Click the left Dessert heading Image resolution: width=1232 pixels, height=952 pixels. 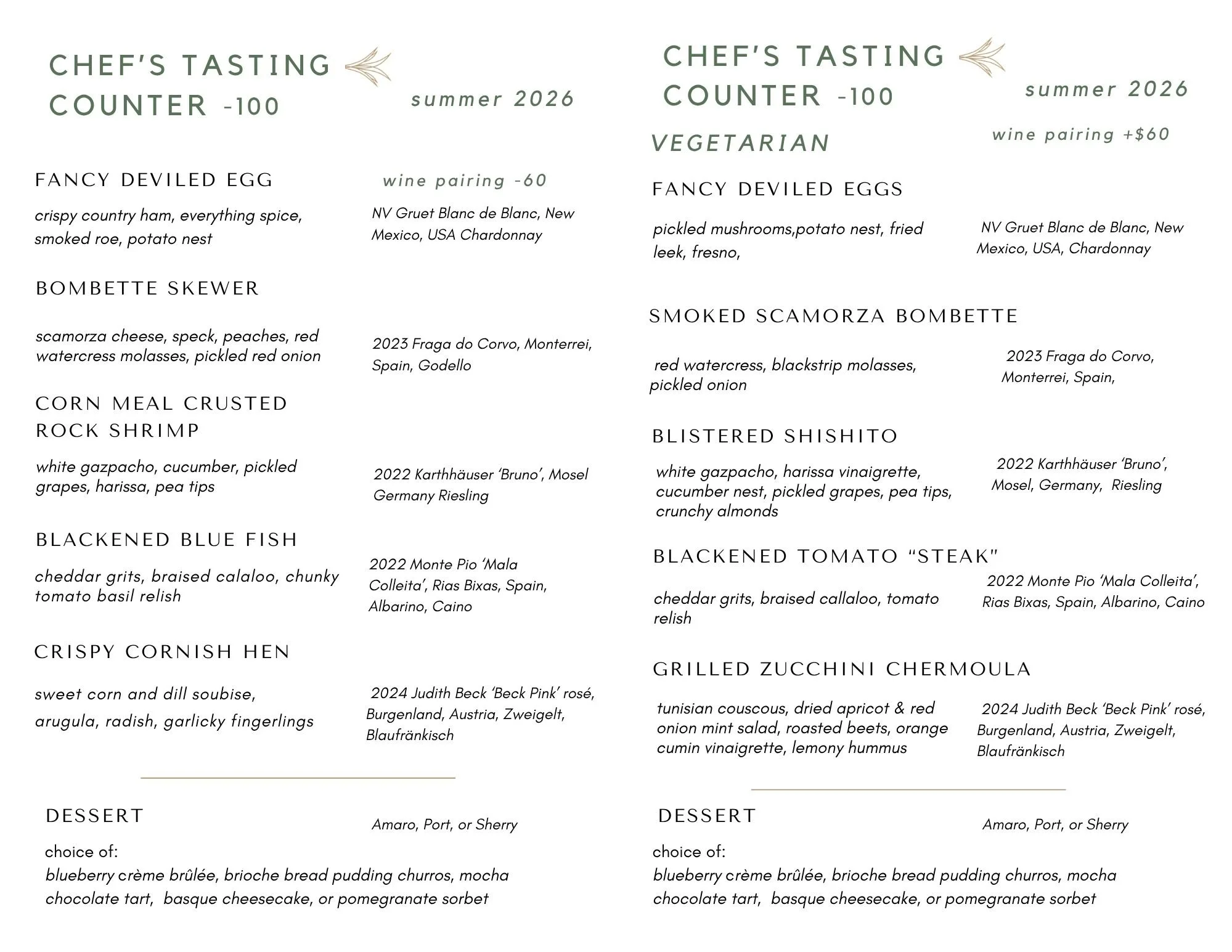[94, 816]
